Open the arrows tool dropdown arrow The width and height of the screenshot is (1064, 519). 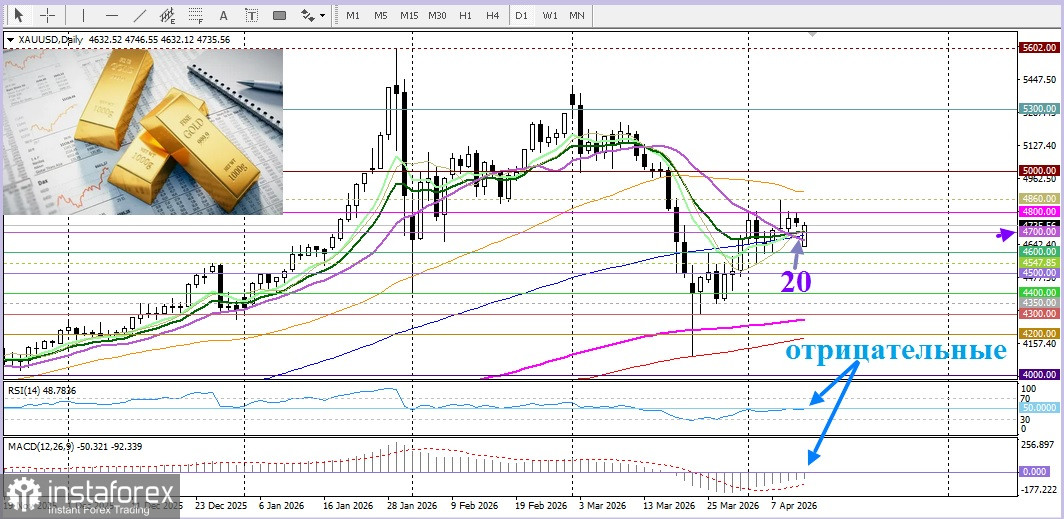tap(322, 15)
